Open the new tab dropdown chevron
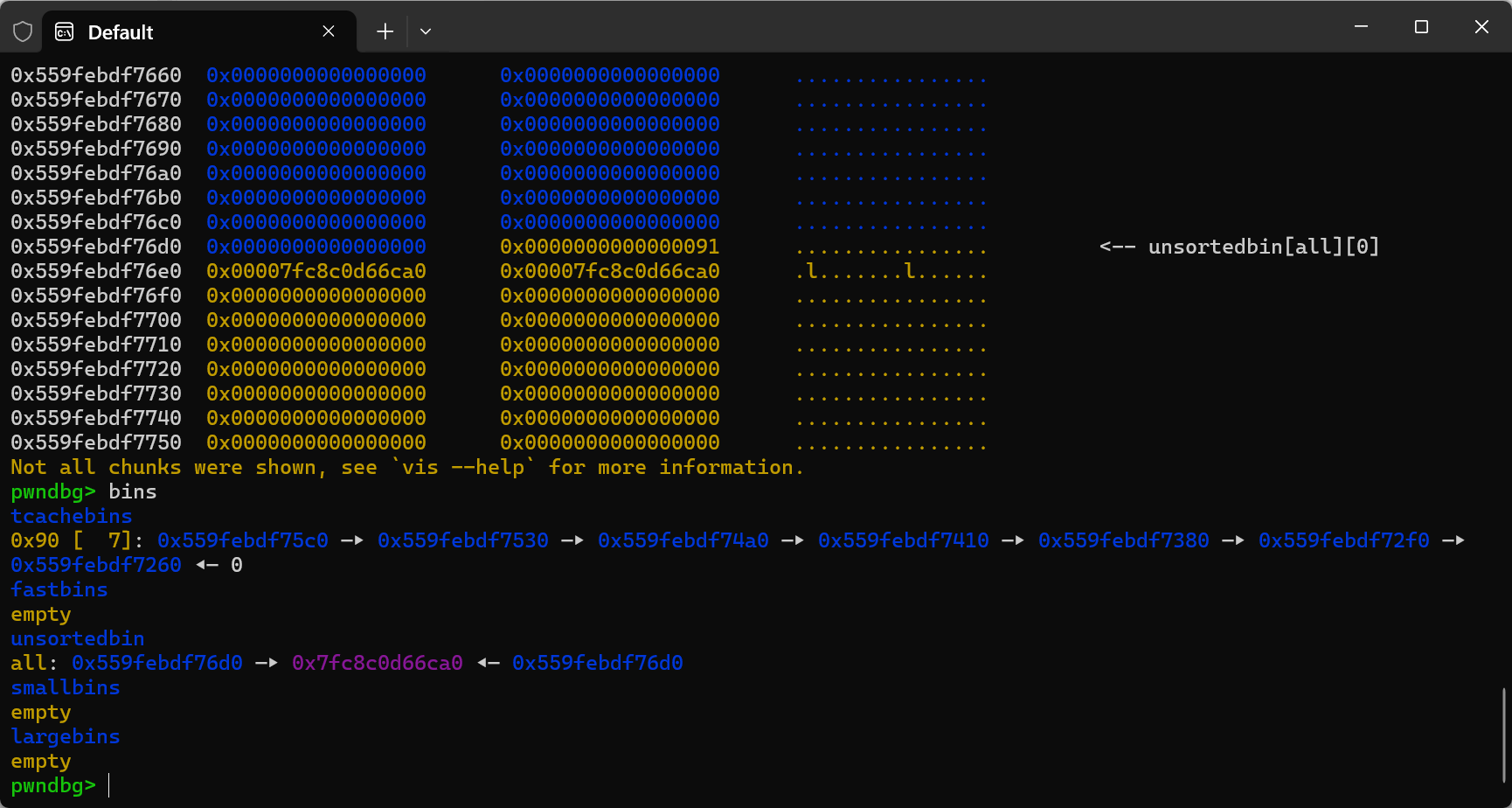Viewport: 1512px width, 808px height. click(x=426, y=31)
